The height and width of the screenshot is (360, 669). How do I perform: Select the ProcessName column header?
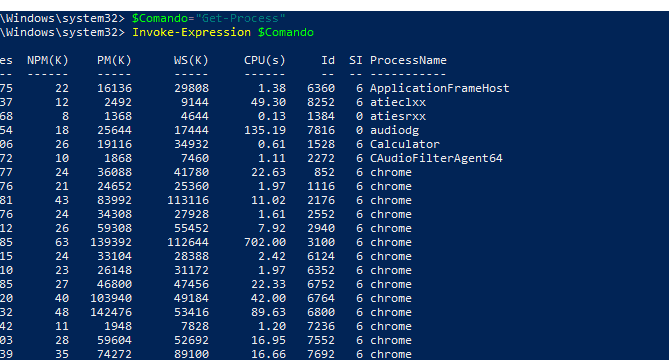(x=408, y=60)
